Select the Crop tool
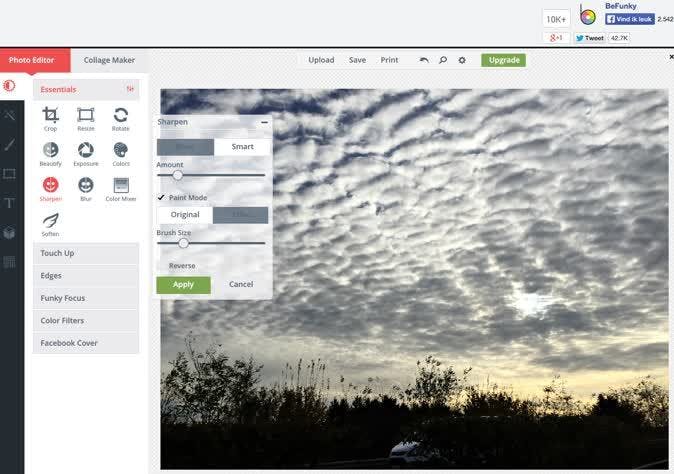674x474 pixels. pyautogui.click(x=50, y=119)
